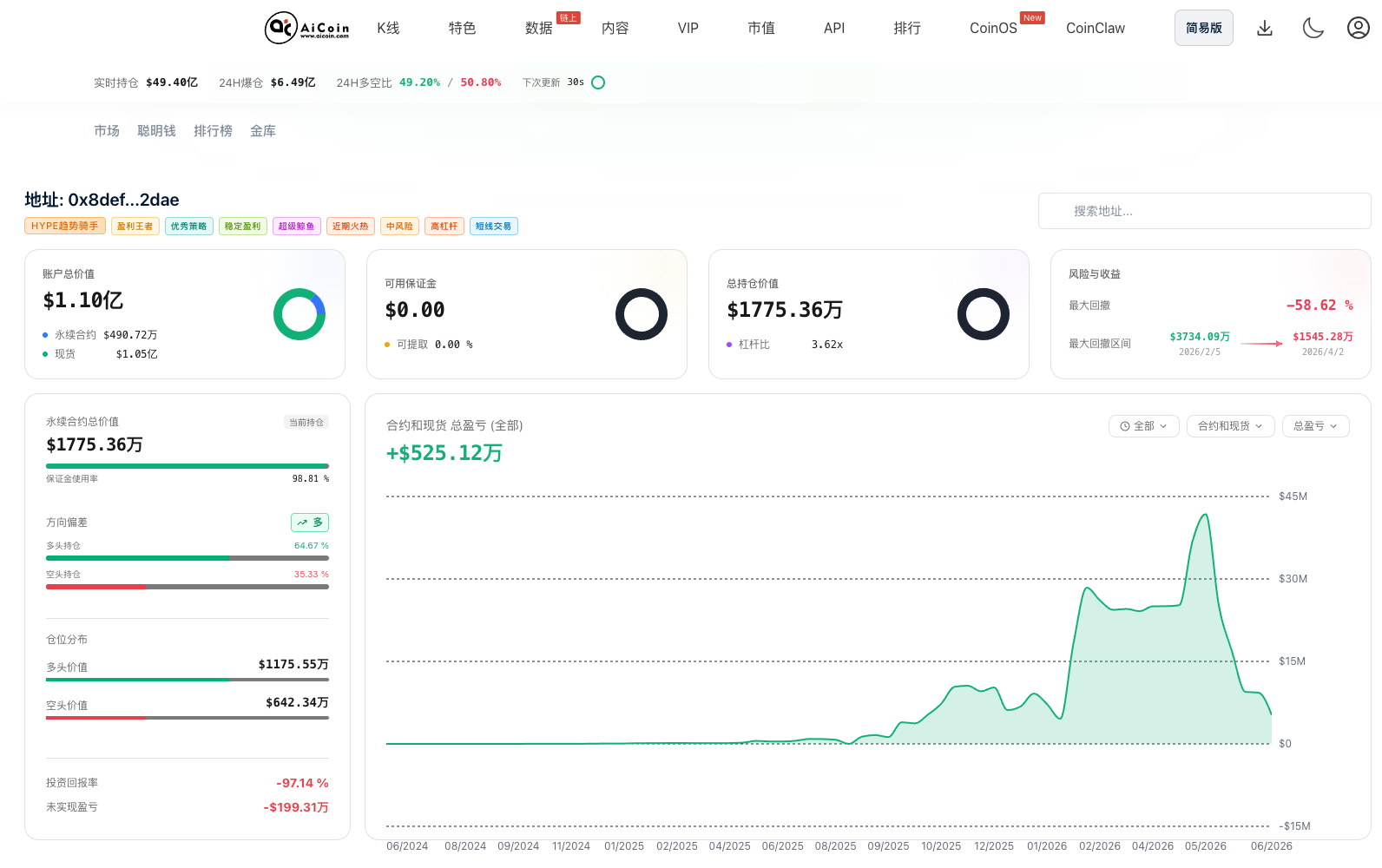Switch to the 金库 tab

[263, 131]
